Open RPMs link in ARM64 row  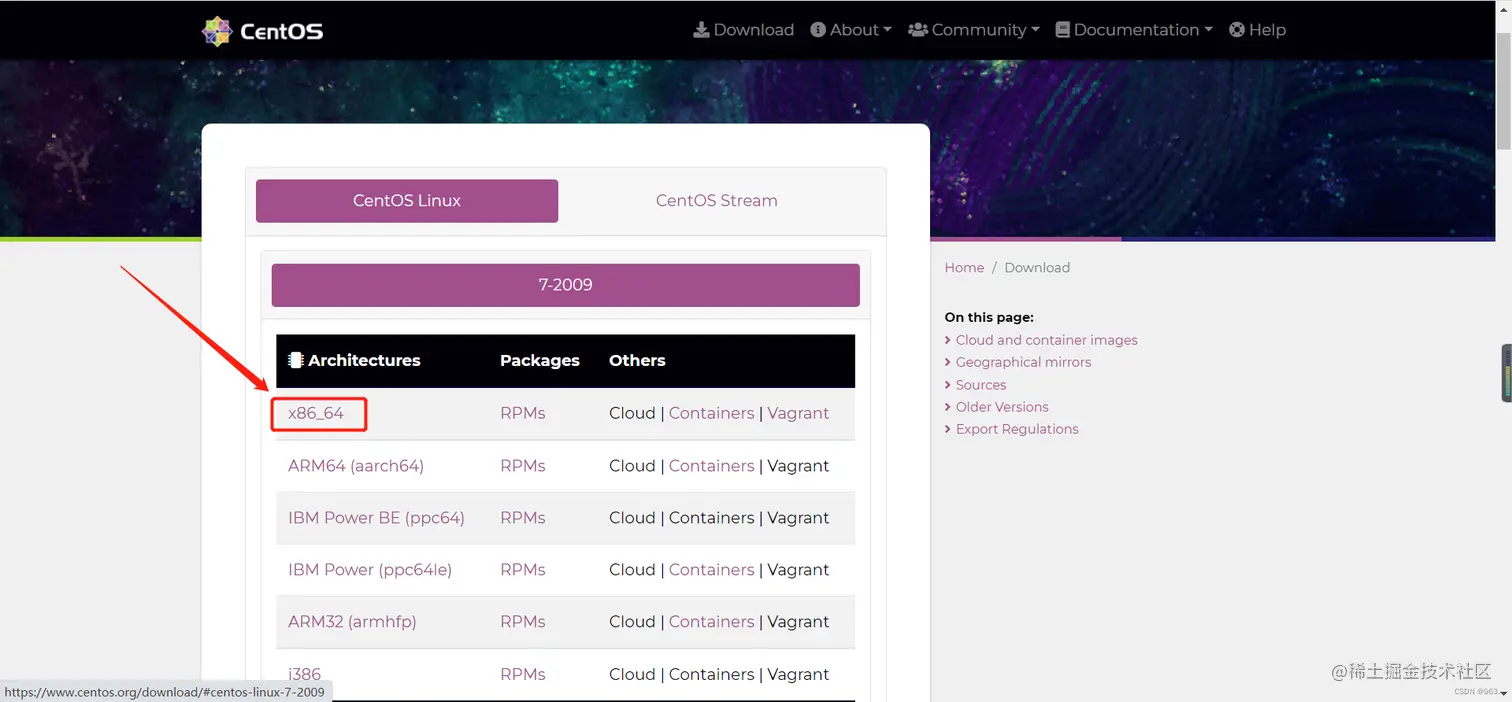point(523,466)
